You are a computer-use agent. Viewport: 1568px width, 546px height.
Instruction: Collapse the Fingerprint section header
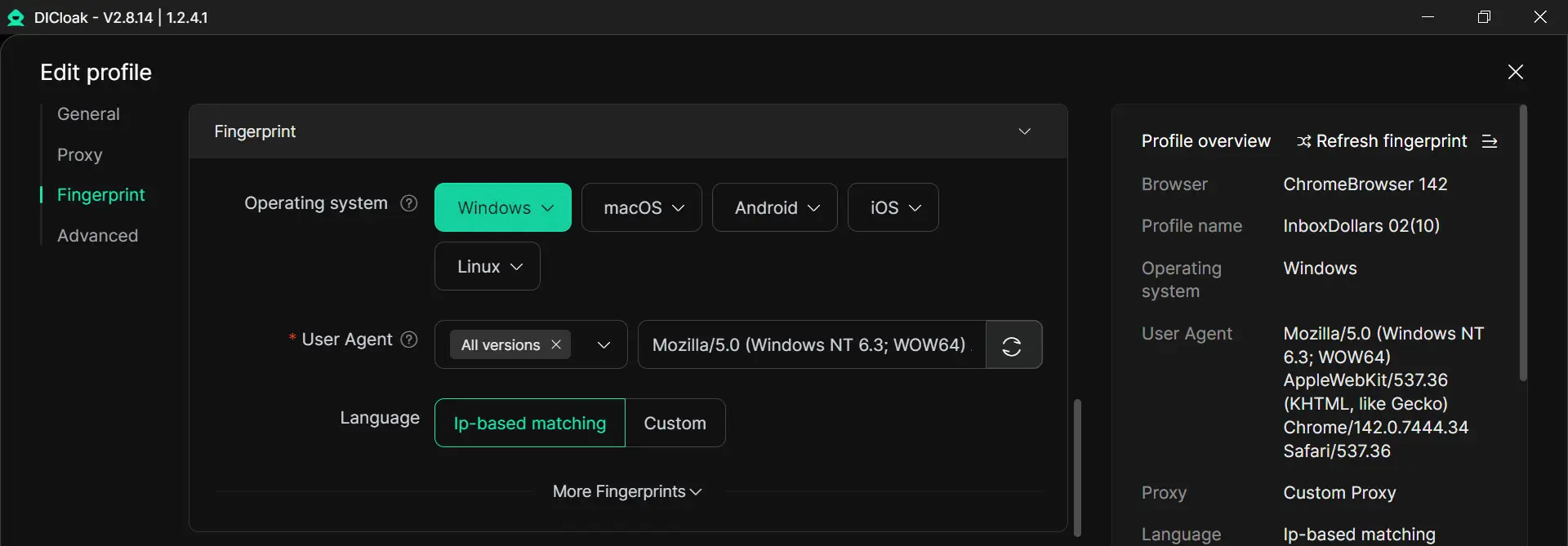pos(1024,131)
